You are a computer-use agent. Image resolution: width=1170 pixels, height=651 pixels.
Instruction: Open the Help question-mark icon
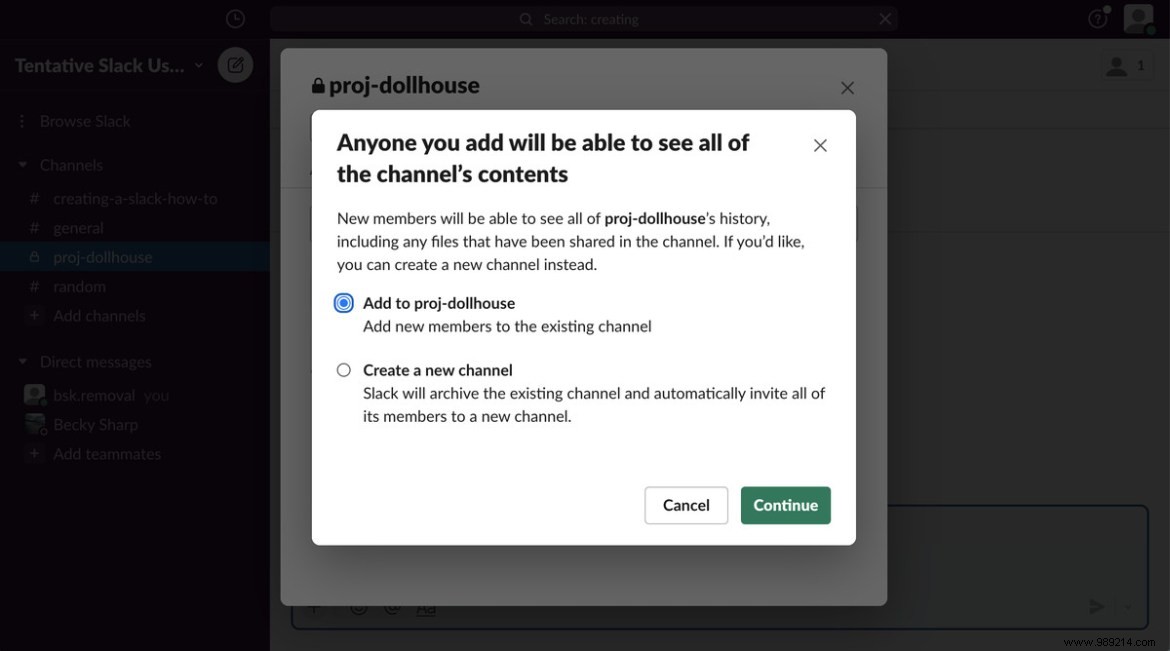pos(1097,17)
